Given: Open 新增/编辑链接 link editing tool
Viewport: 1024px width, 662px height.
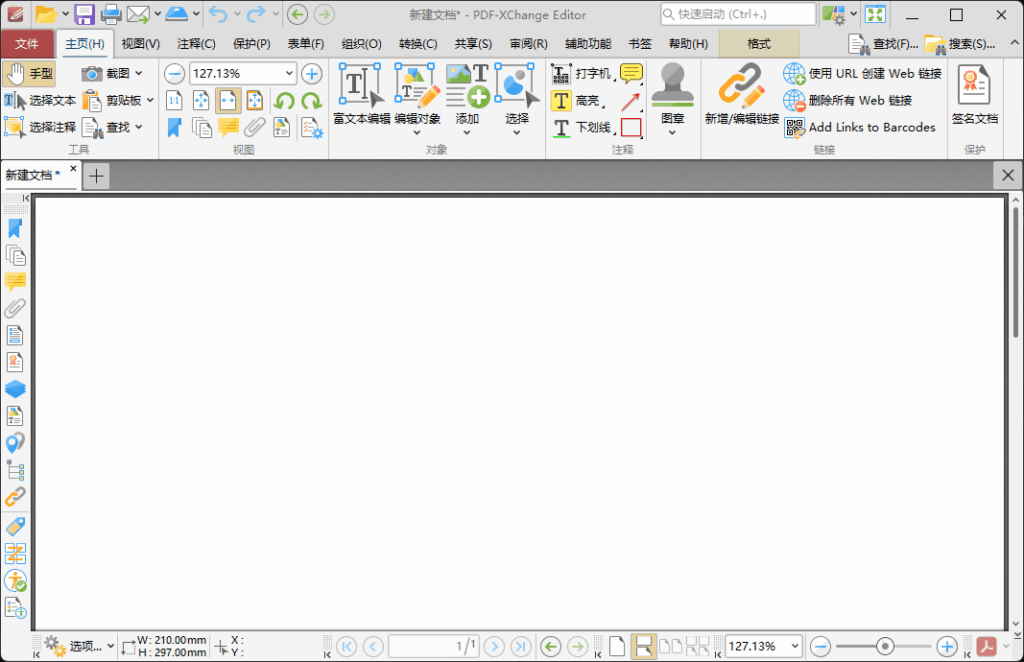Looking at the screenshot, I should click(742, 103).
